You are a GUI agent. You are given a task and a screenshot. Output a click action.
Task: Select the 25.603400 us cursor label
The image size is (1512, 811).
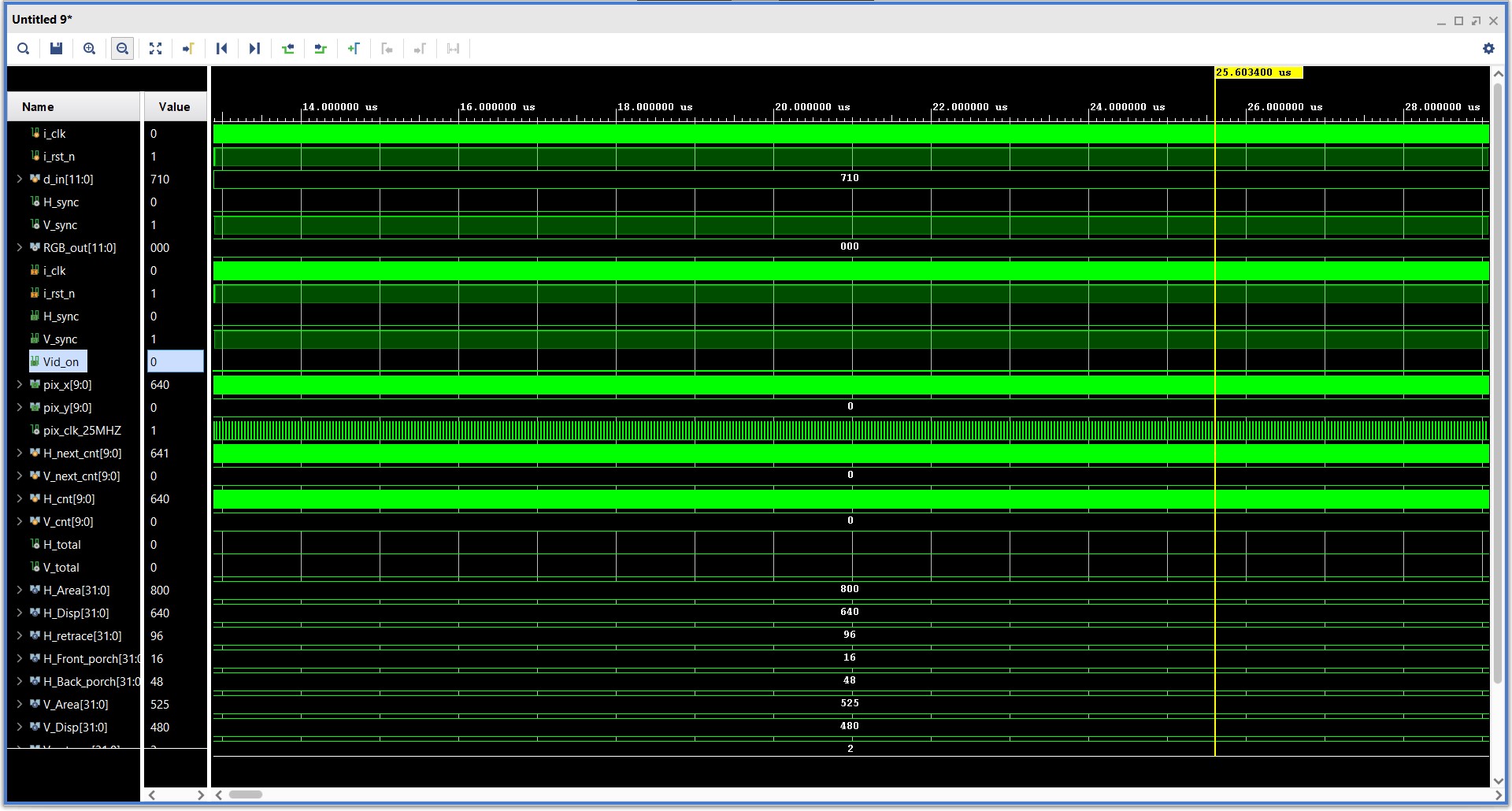pyautogui.click(x=1258, y=72)
